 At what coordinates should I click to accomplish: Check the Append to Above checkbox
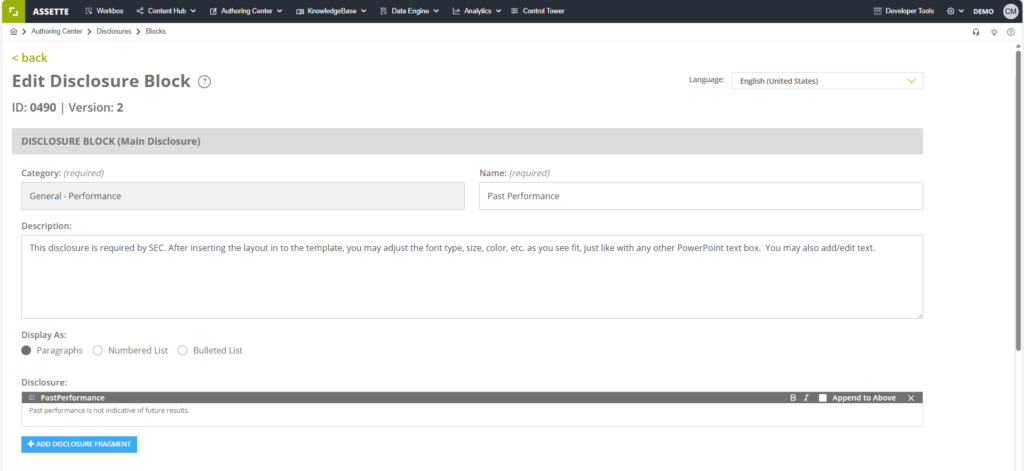click(823, 398)
